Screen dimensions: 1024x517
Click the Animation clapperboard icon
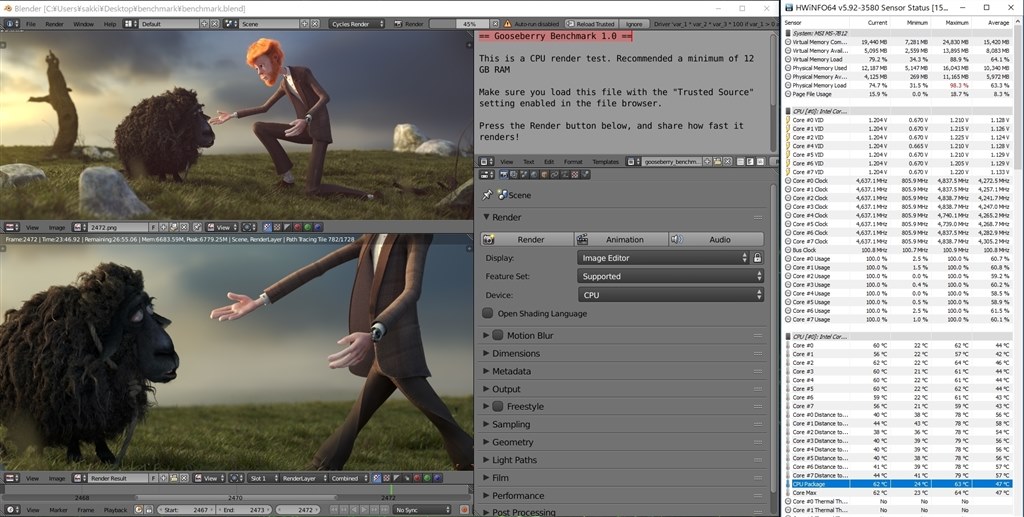click(x=582, y=240)
